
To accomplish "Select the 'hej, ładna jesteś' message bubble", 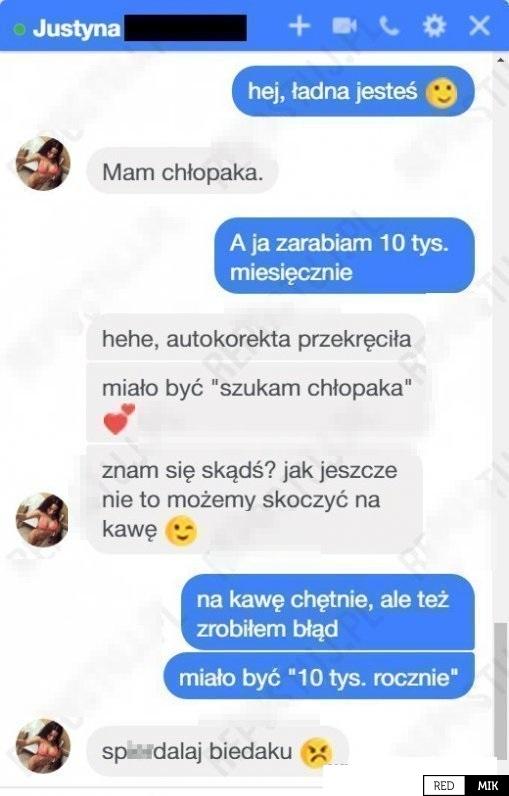I will coord(353,91).
